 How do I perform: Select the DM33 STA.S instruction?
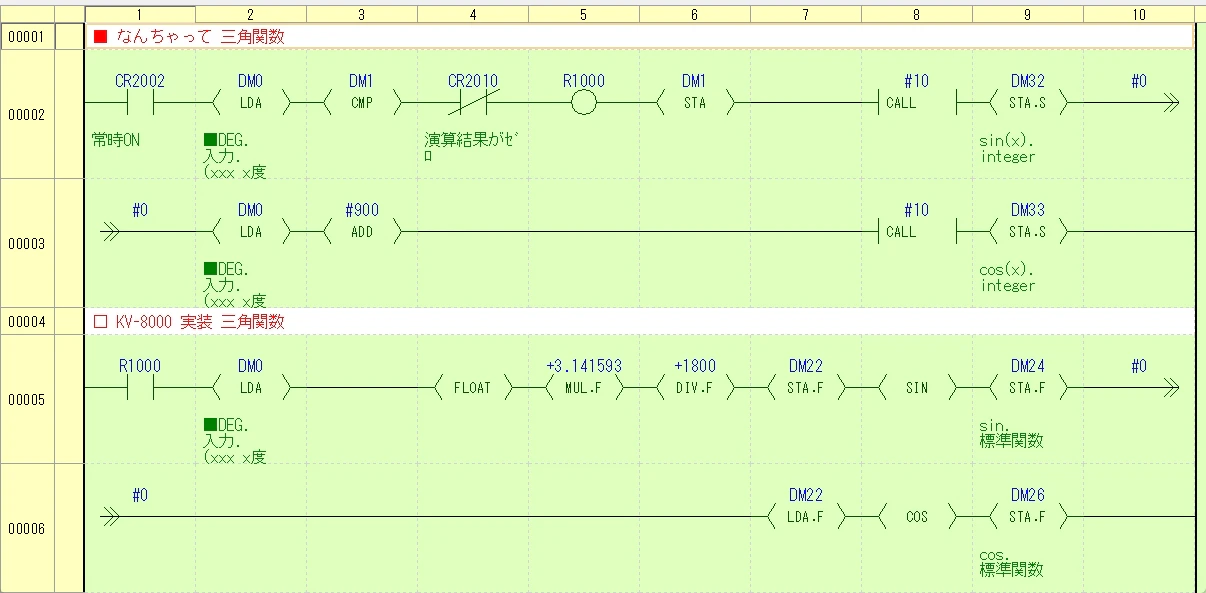tap(1028, 232)
